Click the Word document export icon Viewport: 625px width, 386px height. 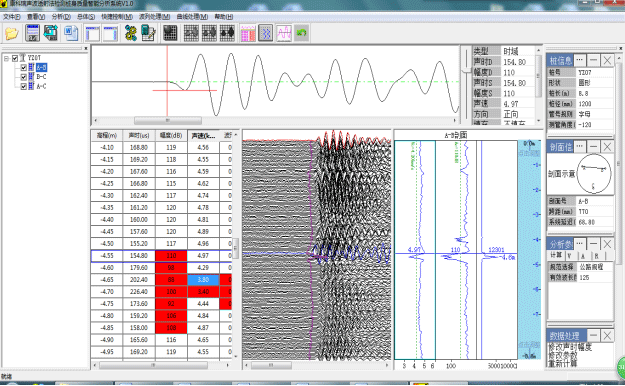tap(71, 33)
